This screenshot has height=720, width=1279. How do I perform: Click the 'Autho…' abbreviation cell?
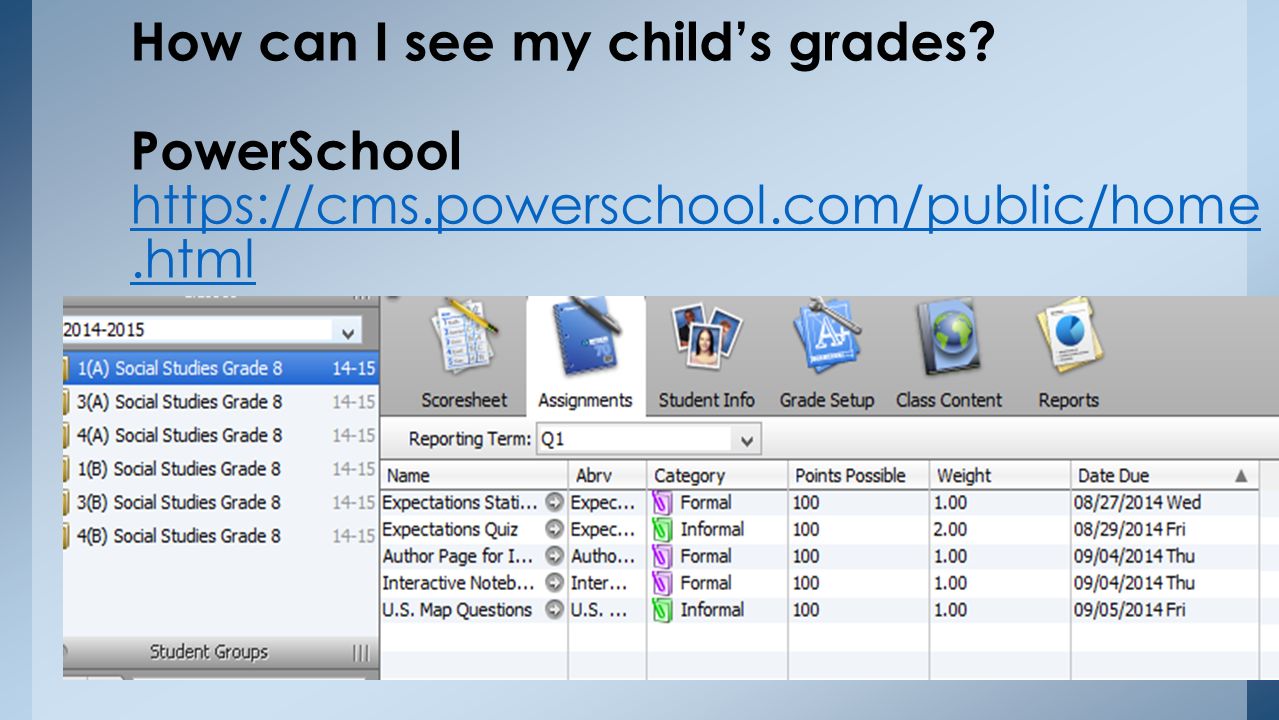click(x=602, y=556)
